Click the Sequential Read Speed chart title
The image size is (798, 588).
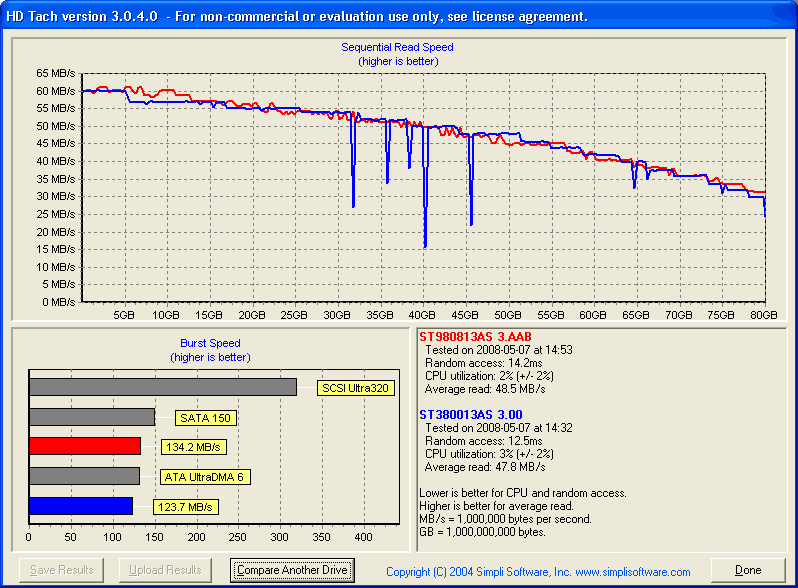pyautogui.click(x=397, y=47)
